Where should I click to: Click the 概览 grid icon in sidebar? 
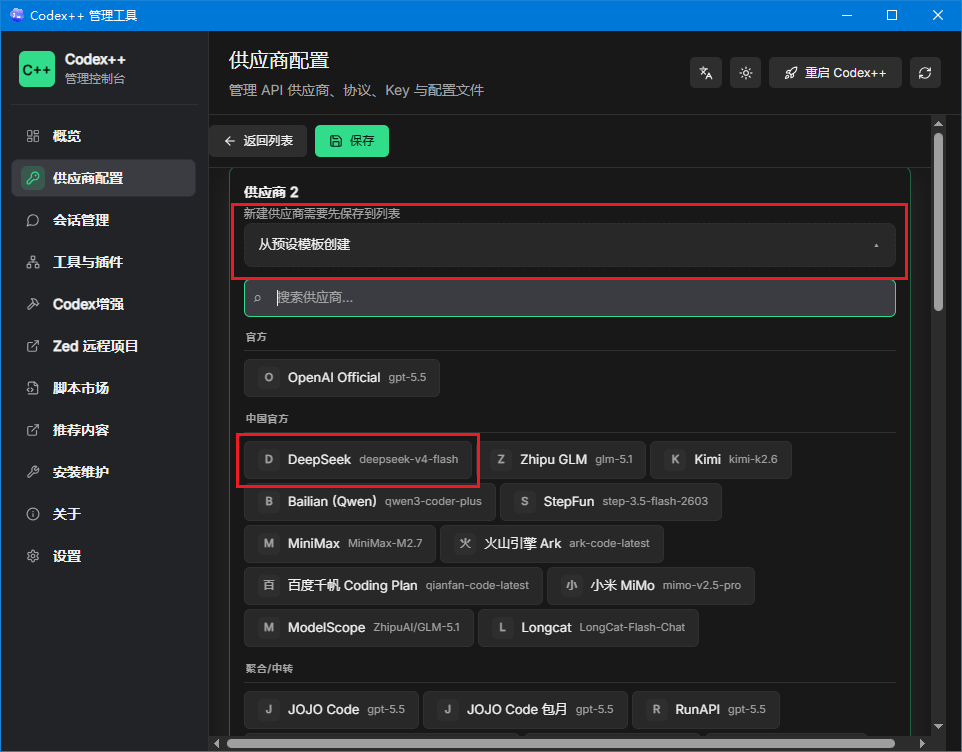tap(33, 136)
